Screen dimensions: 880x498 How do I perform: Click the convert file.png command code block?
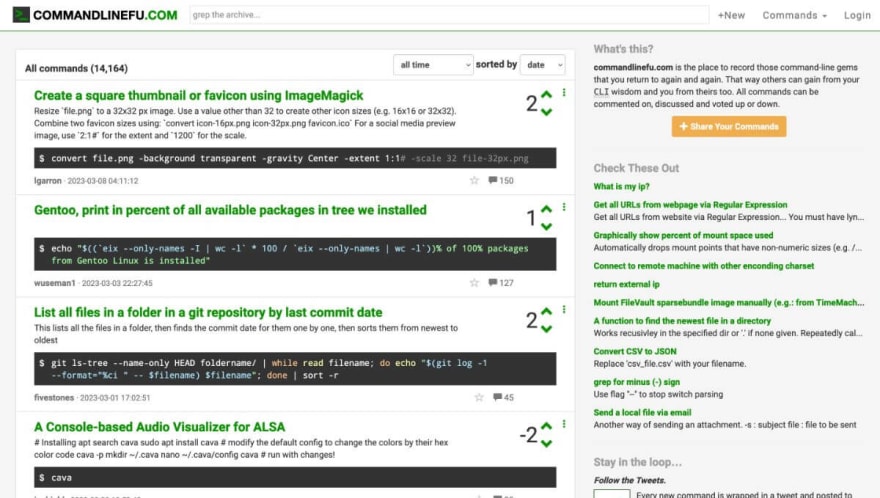point(295,158)
